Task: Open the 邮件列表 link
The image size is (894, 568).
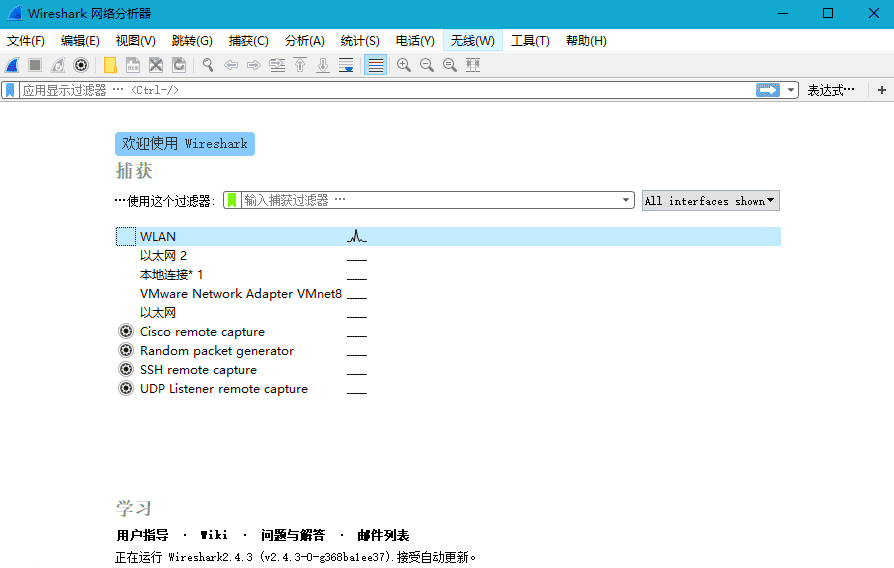Action: pos(383,535)
